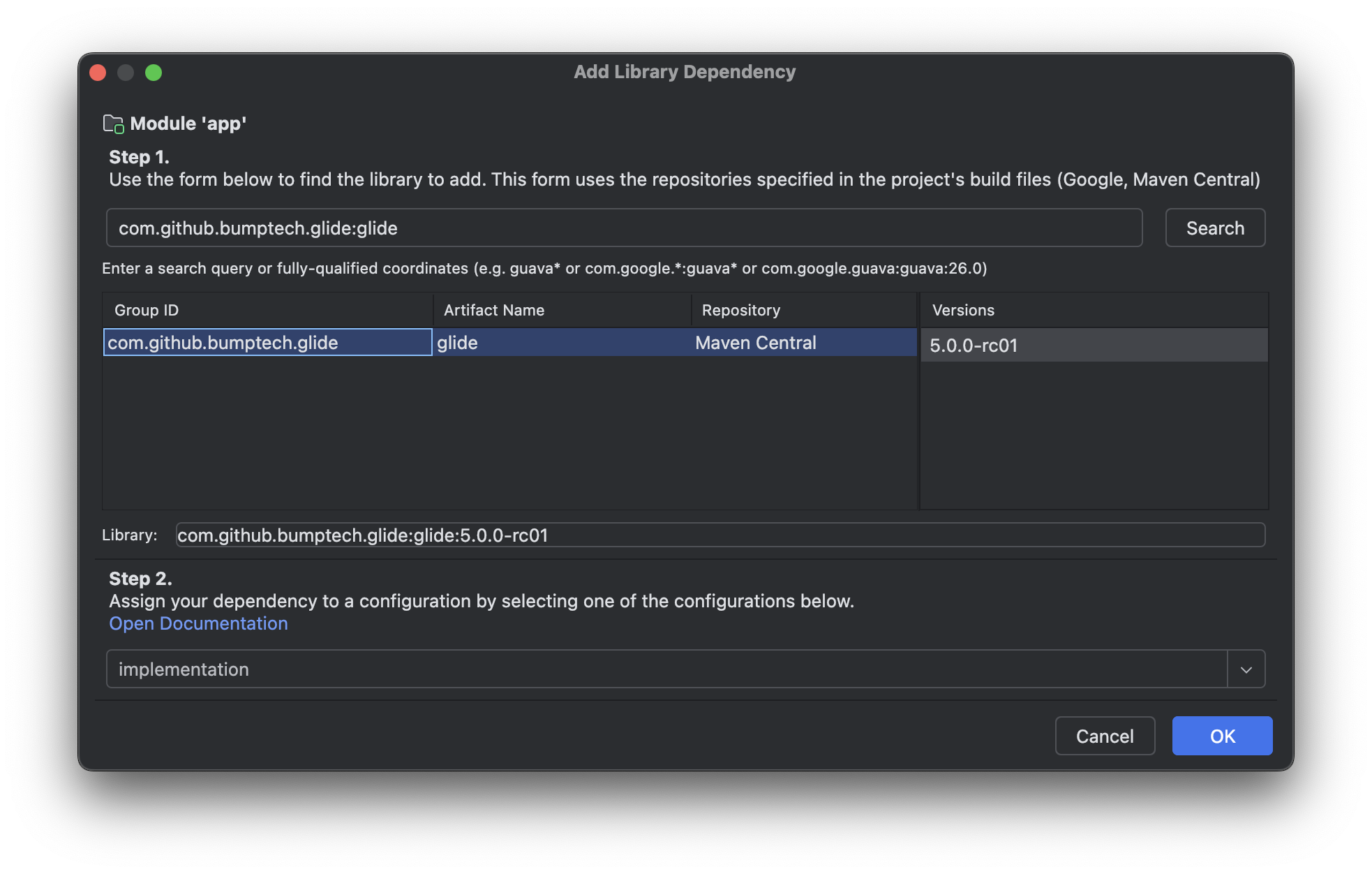
Task: Select the Maven Central repository cell
Action: 803,343
